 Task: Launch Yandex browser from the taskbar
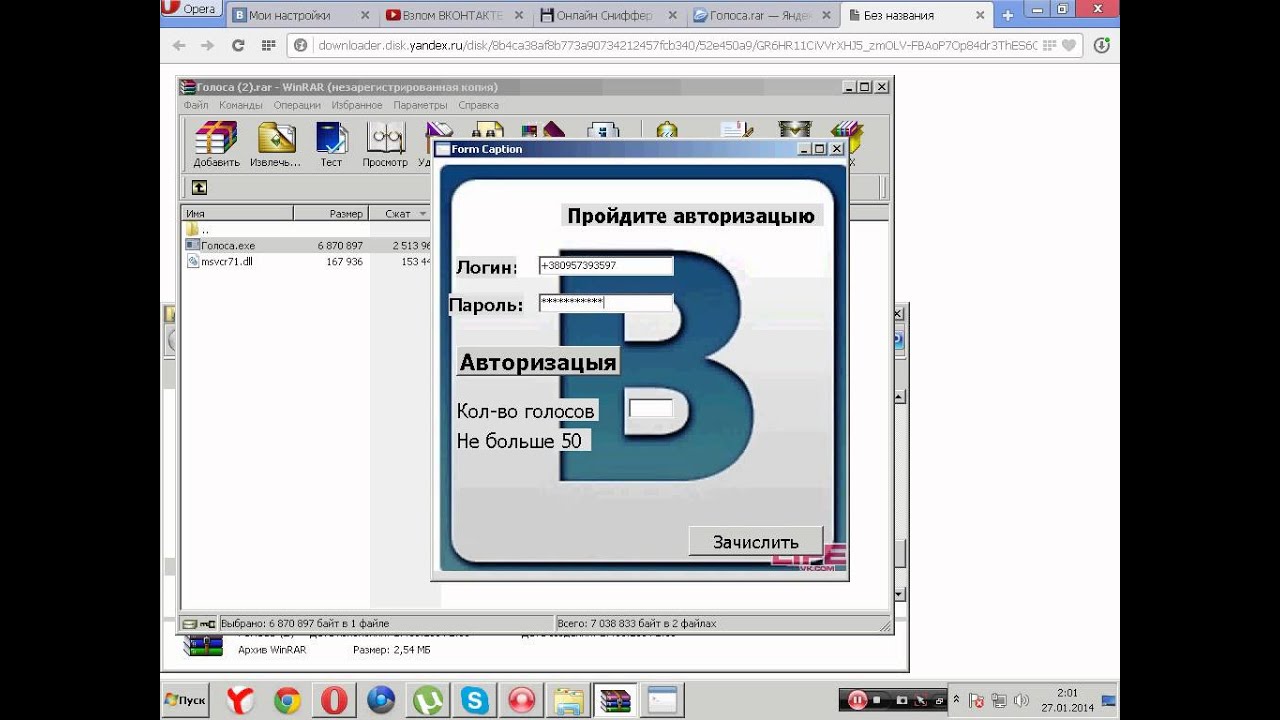pos(240,701)
